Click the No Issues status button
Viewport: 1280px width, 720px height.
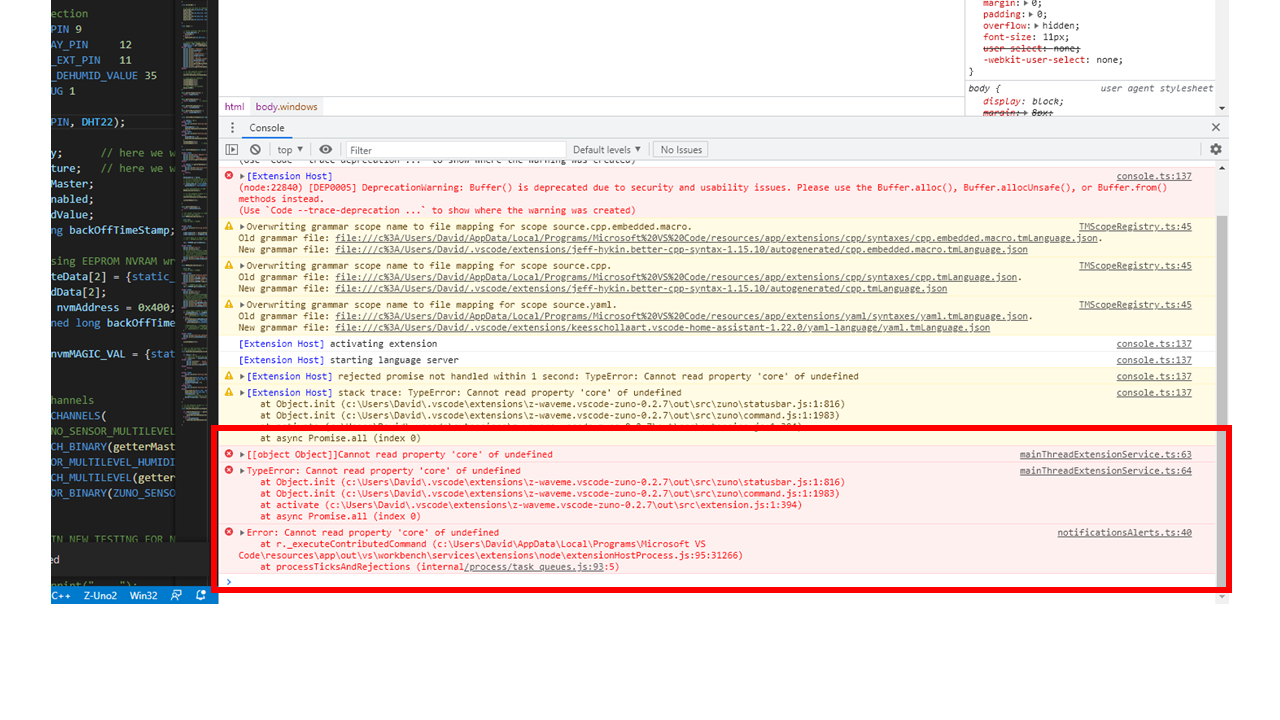(680, 148)
